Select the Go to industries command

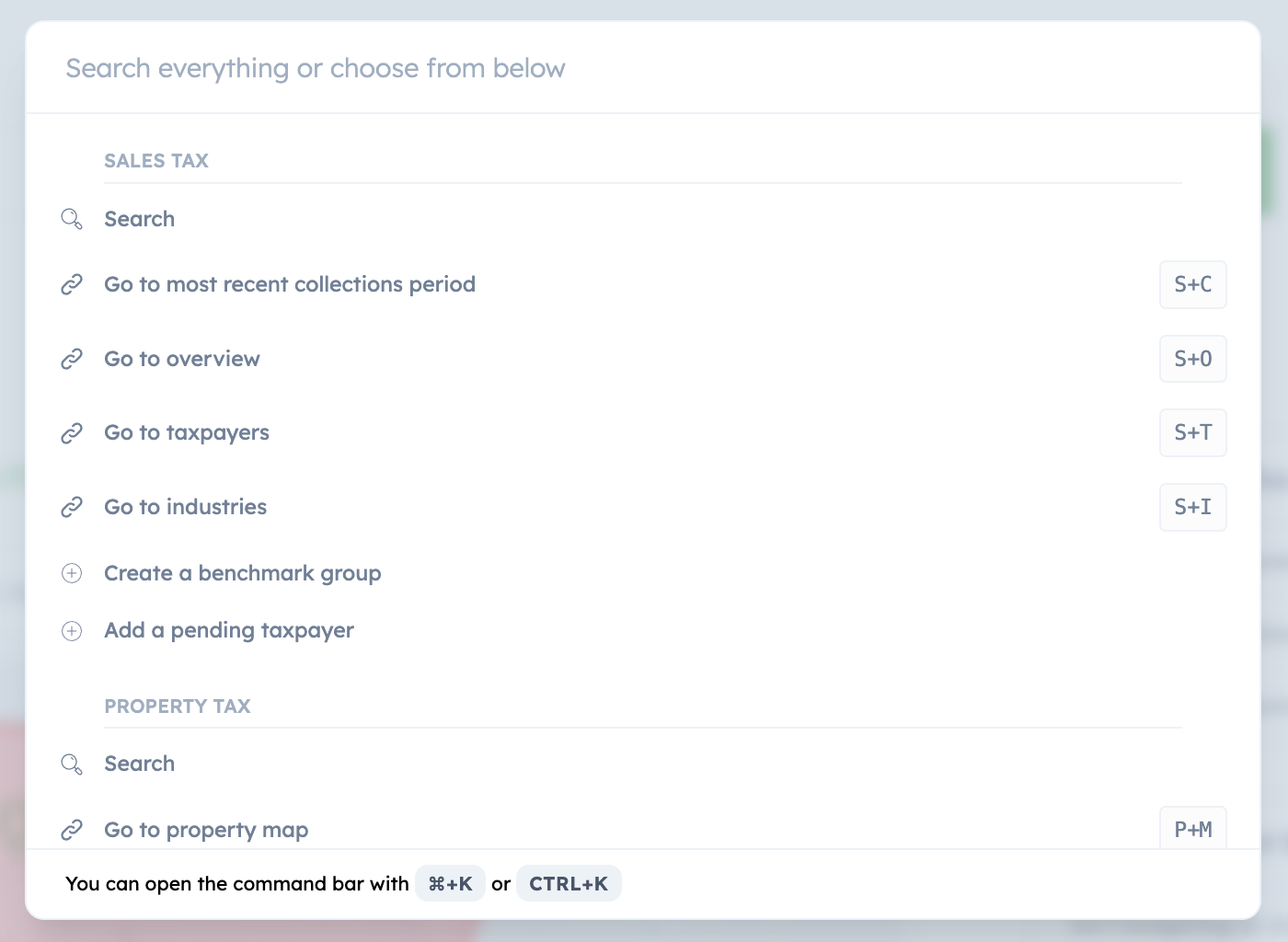[186, 507]
